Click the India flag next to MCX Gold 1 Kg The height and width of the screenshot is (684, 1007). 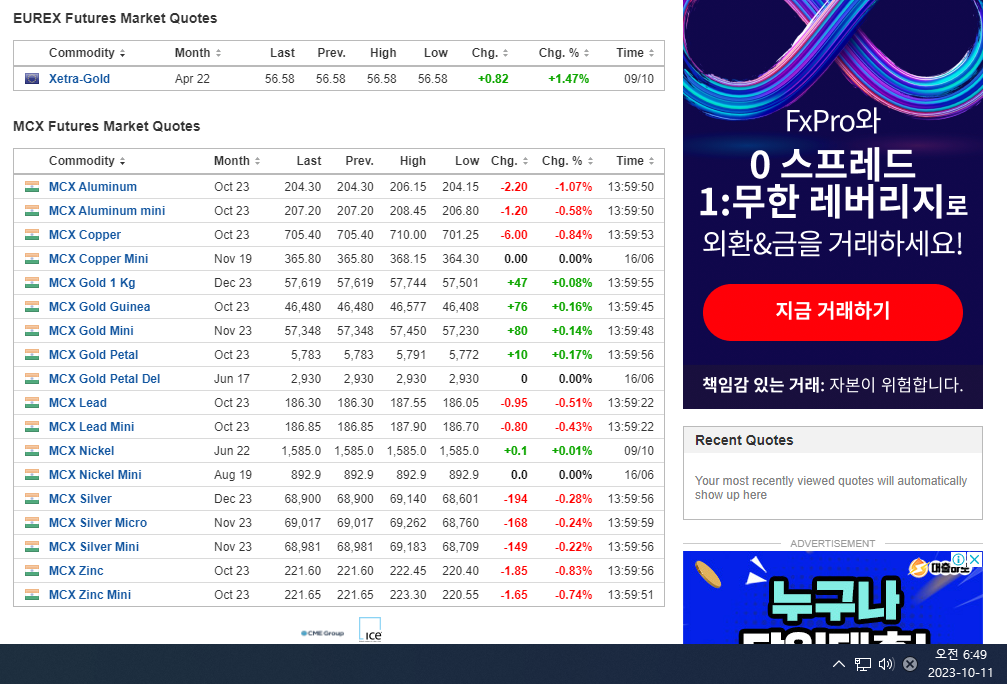tap(31, 283)
